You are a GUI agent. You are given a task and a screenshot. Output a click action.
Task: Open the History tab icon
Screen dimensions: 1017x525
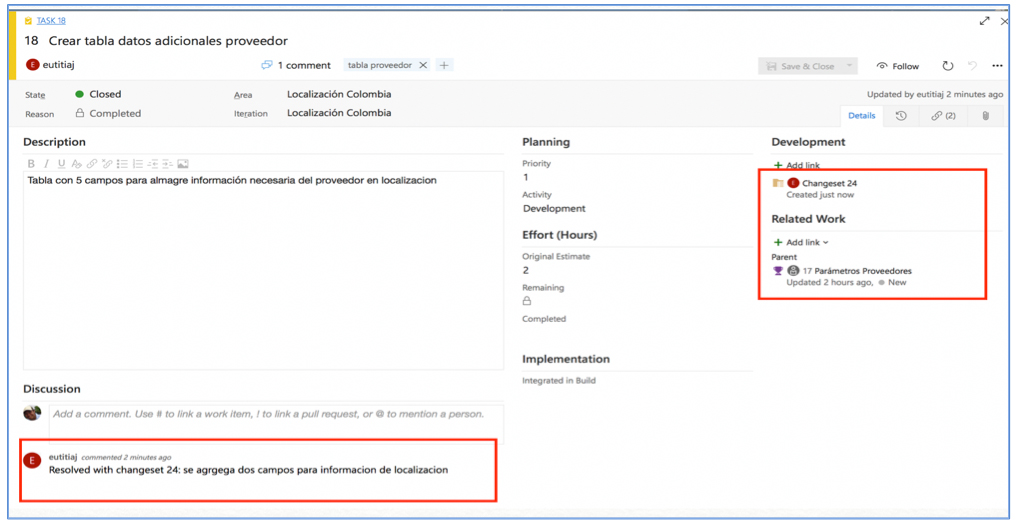[x=901, y=116]
